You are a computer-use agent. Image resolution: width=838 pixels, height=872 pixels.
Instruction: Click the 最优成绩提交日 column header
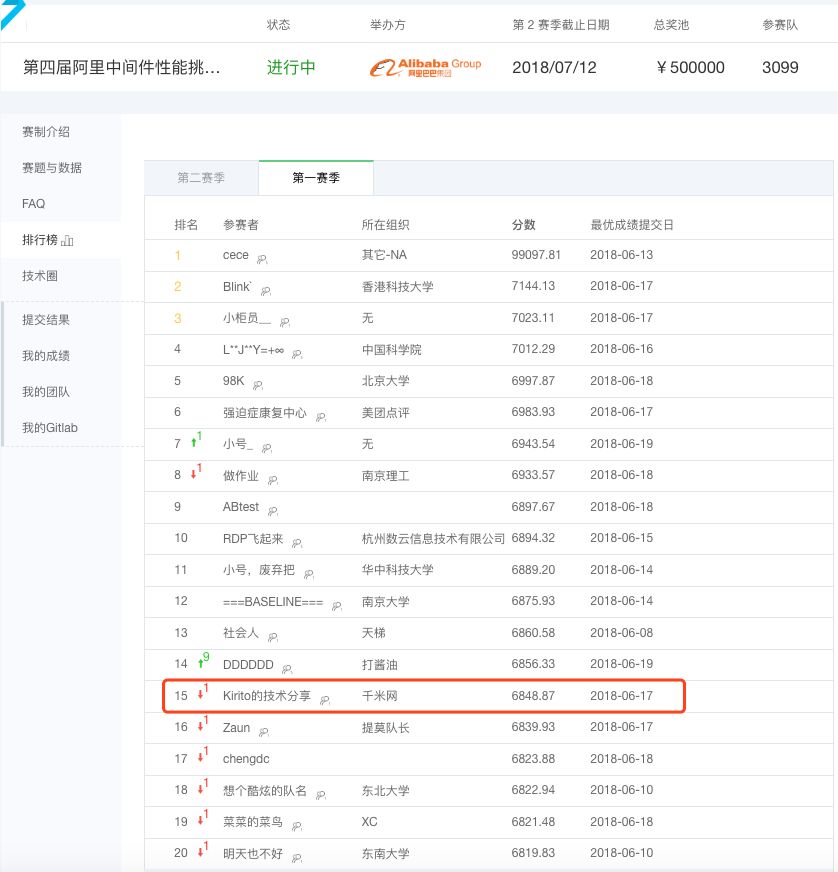coord(632,225)
